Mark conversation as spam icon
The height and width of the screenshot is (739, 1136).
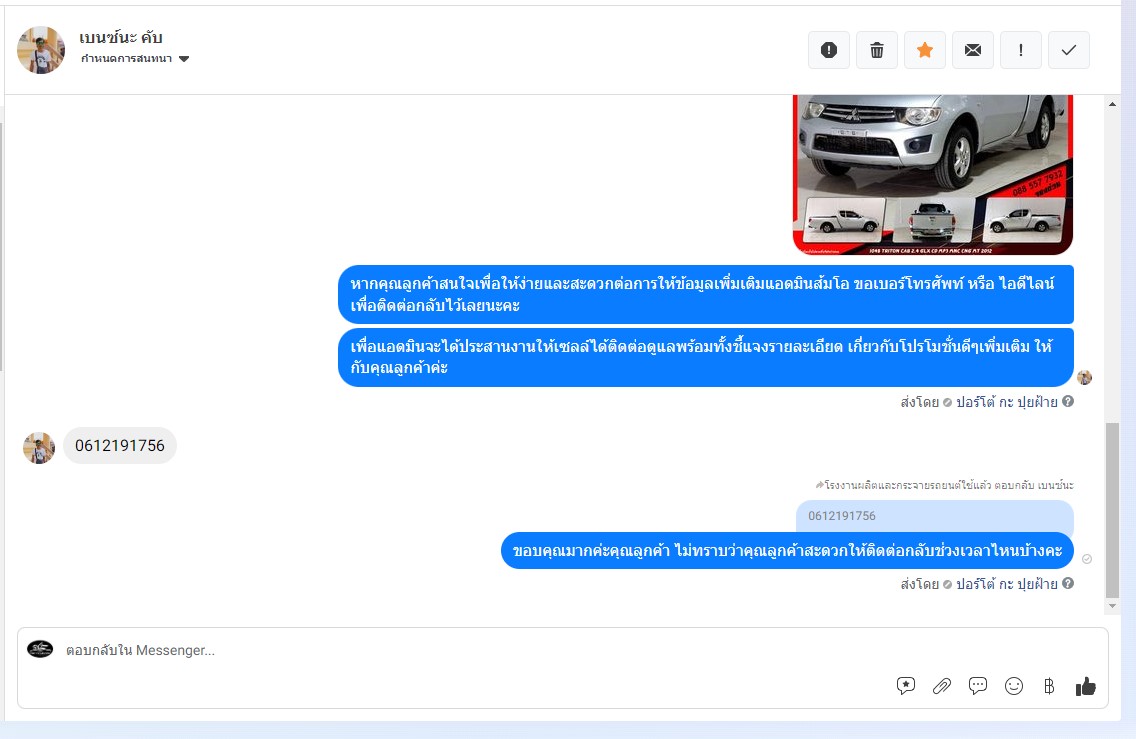829,50
